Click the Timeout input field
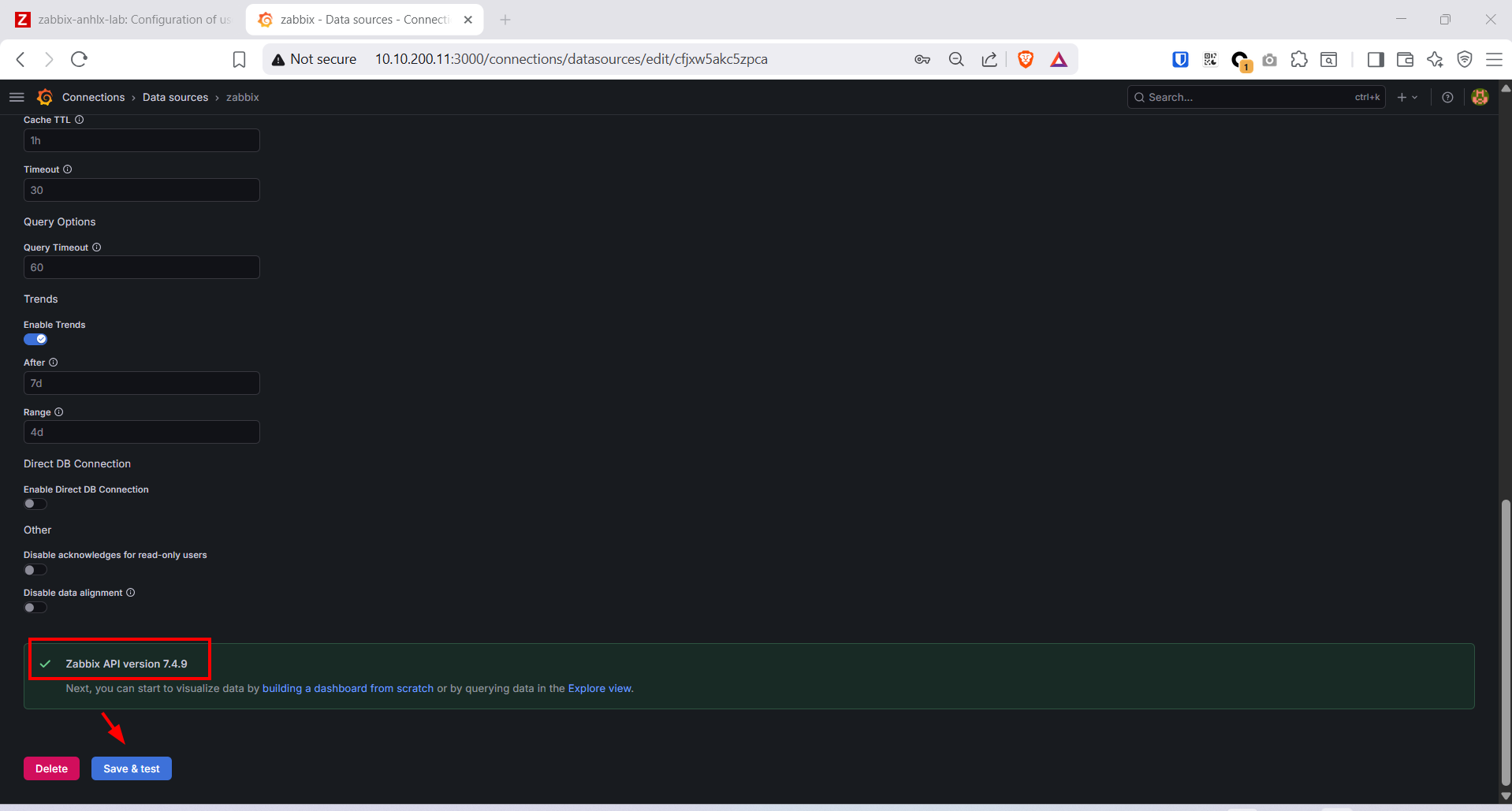Image resolution: width=1512 pixels, height=811 pixels. coord(142,190)
